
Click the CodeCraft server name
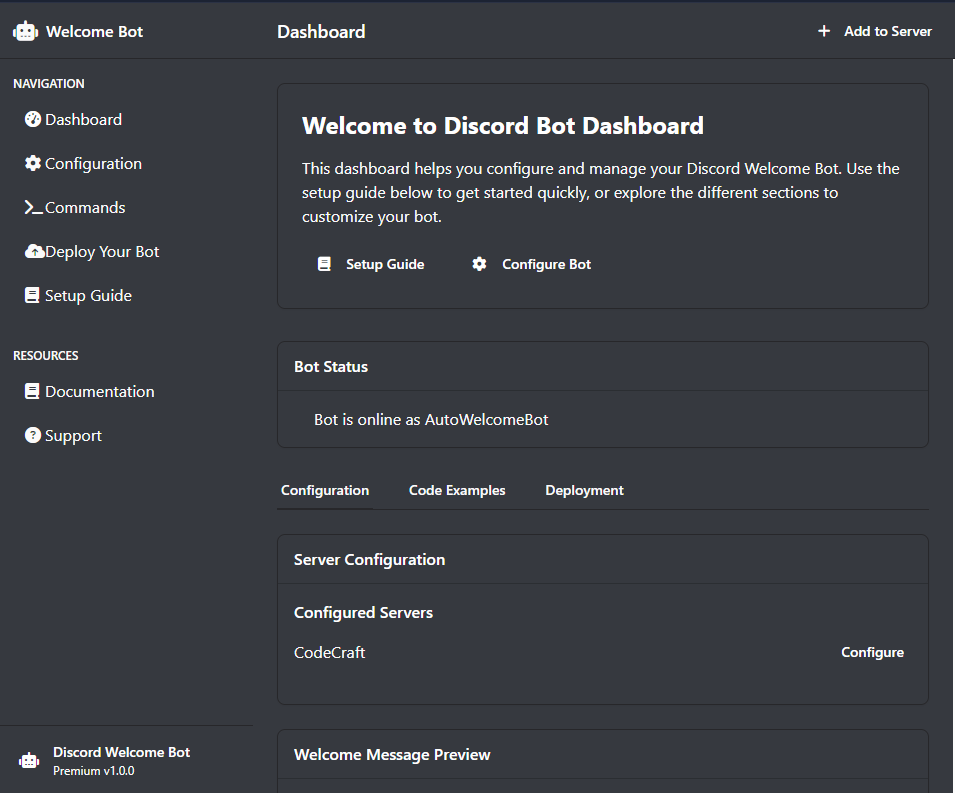[330, 653]
